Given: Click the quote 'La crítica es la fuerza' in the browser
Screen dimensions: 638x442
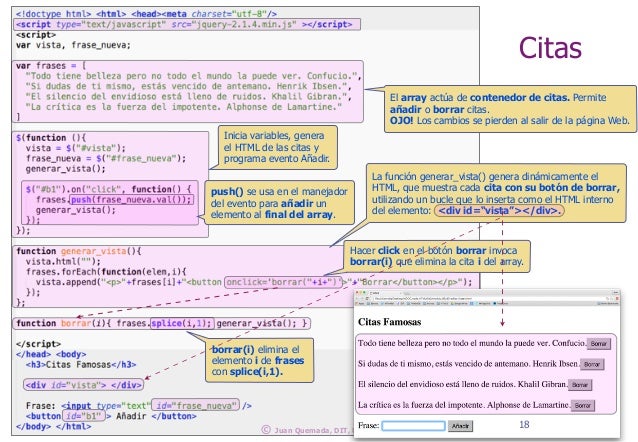Looking at the screenshot, I should point(464,405).
